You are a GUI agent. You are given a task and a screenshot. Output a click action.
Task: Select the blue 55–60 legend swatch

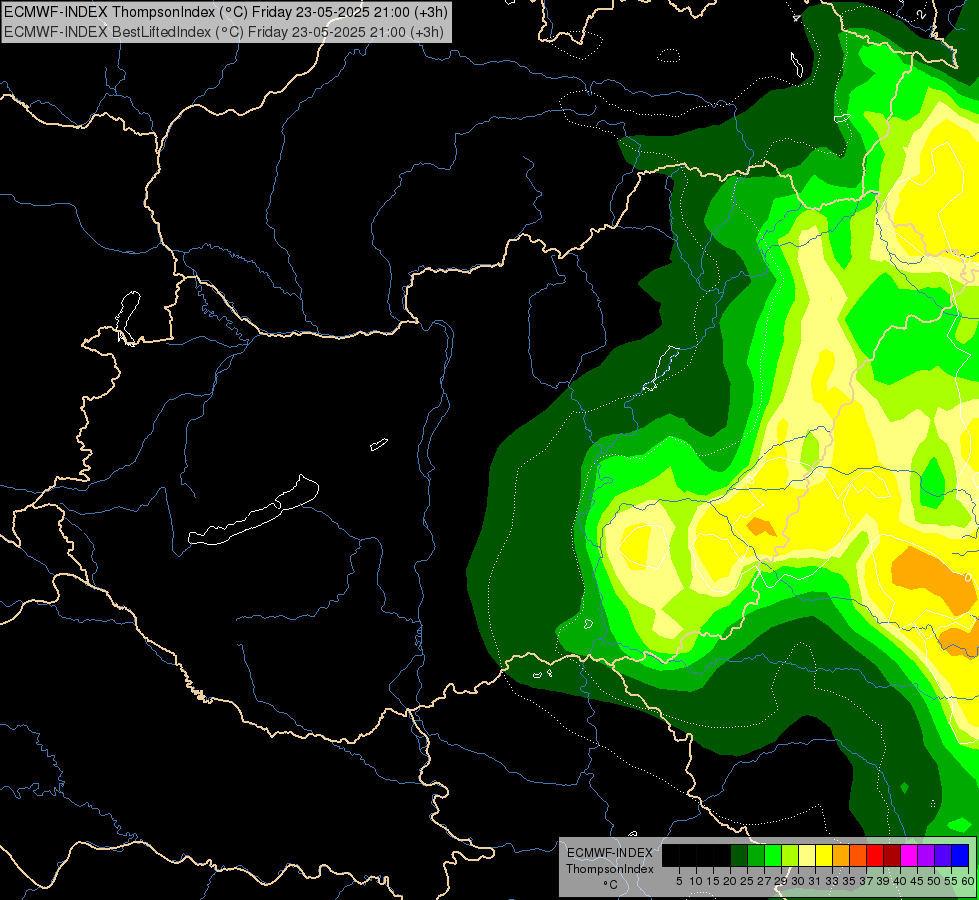(x=960, y=855)
